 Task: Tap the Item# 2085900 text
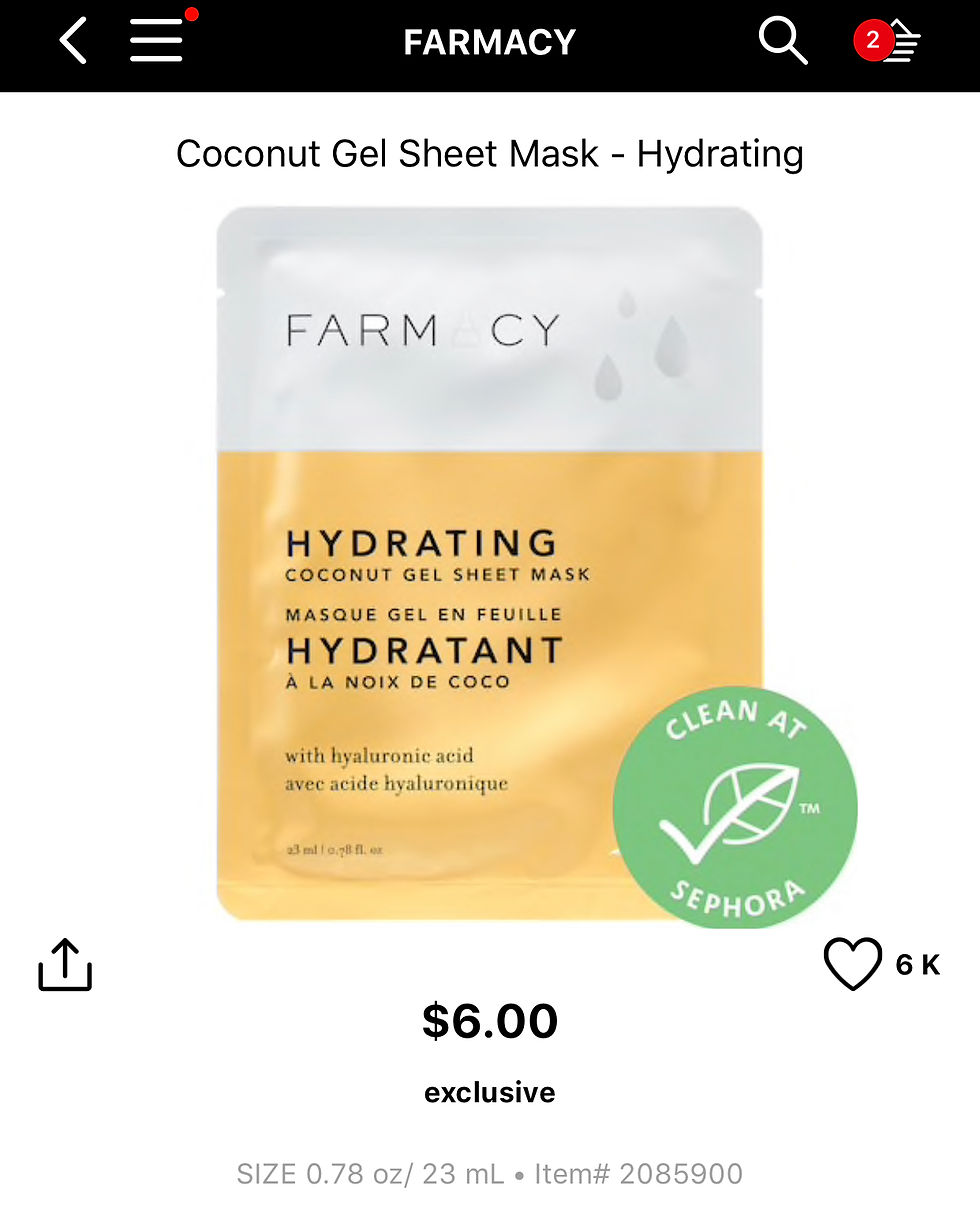(639, 1173)
